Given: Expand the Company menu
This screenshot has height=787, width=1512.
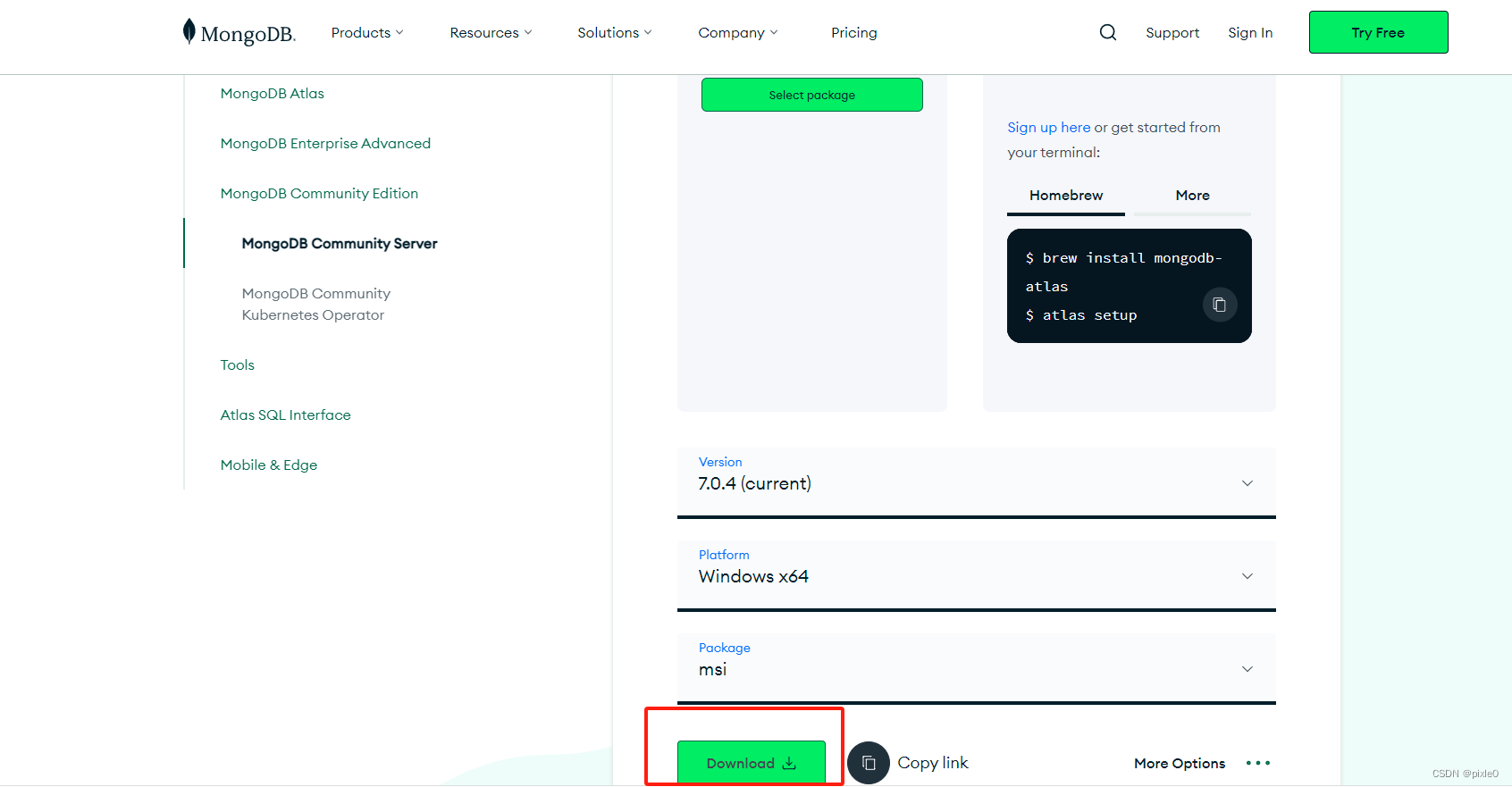Looking at the screenshot, I should (738, 32).
